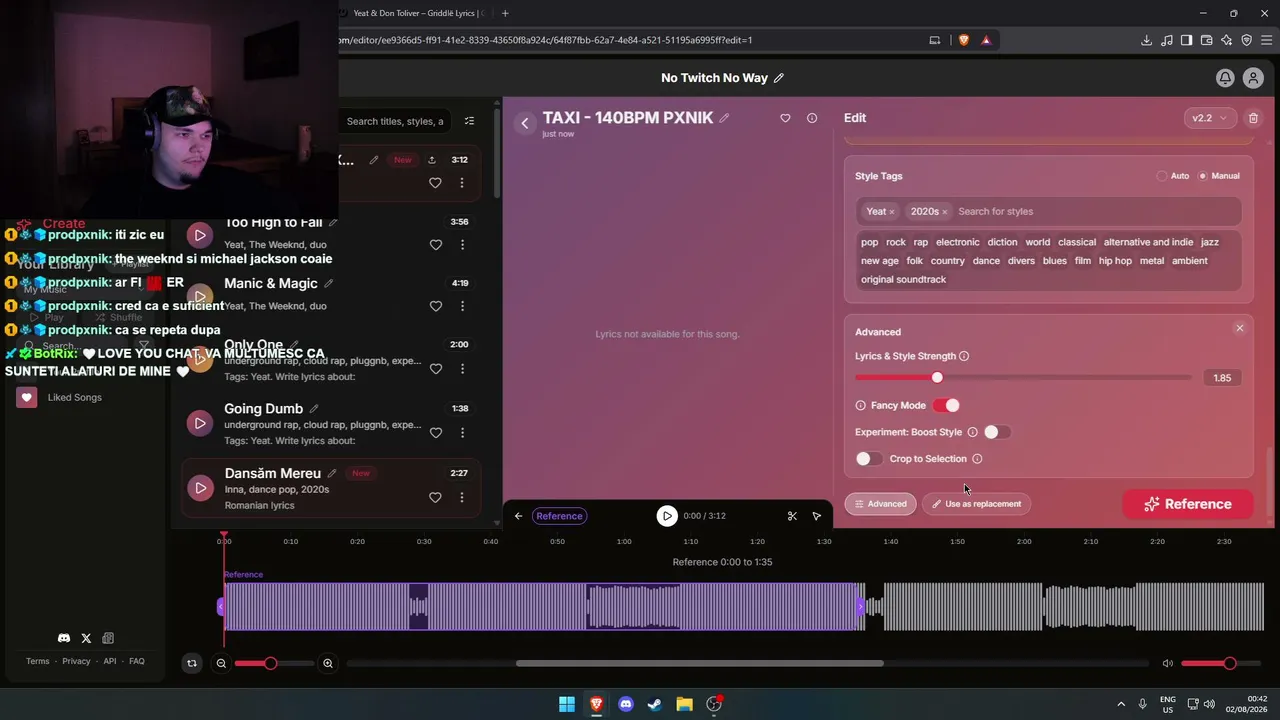The height and width of the screenshot is (720, 1280).
Task: Toggle the Advanced settings button
Action: [x=880, y=504]
